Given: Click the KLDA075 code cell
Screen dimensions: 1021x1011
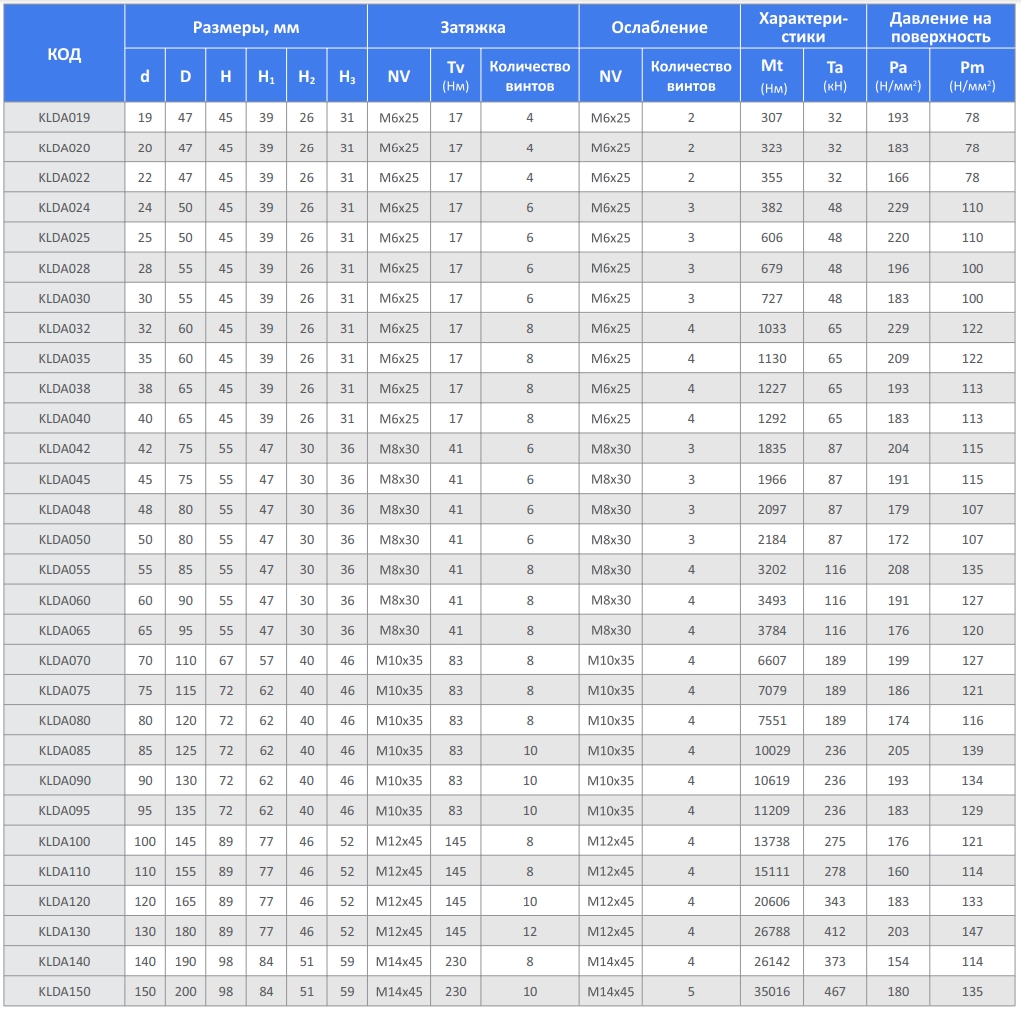Looking at the screenshot, I should (64, 691).
